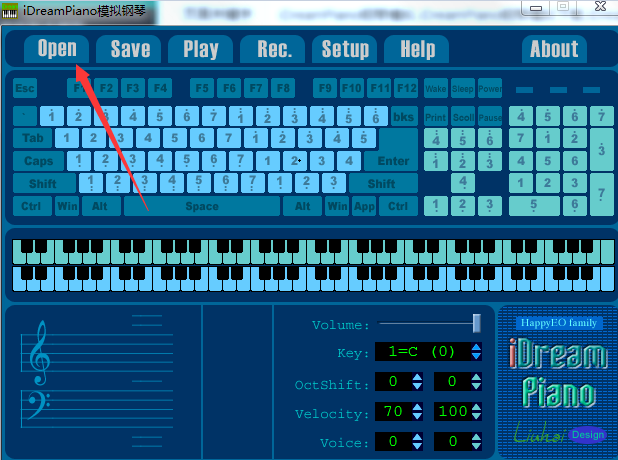Click the Space bar virtual key
The image size is (618, 460).
click(202, 206)
